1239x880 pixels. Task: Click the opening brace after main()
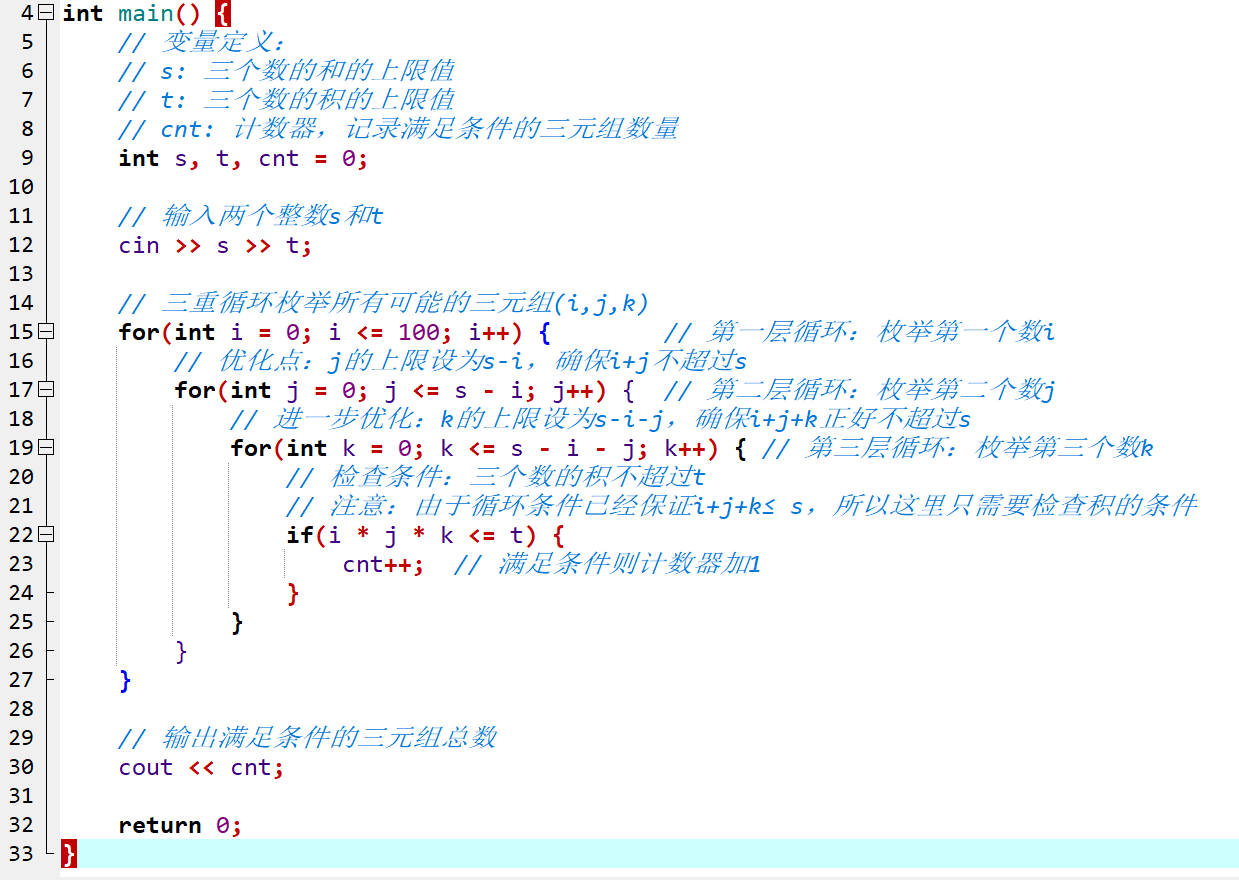pyautogui.click(x=223, y=14)
